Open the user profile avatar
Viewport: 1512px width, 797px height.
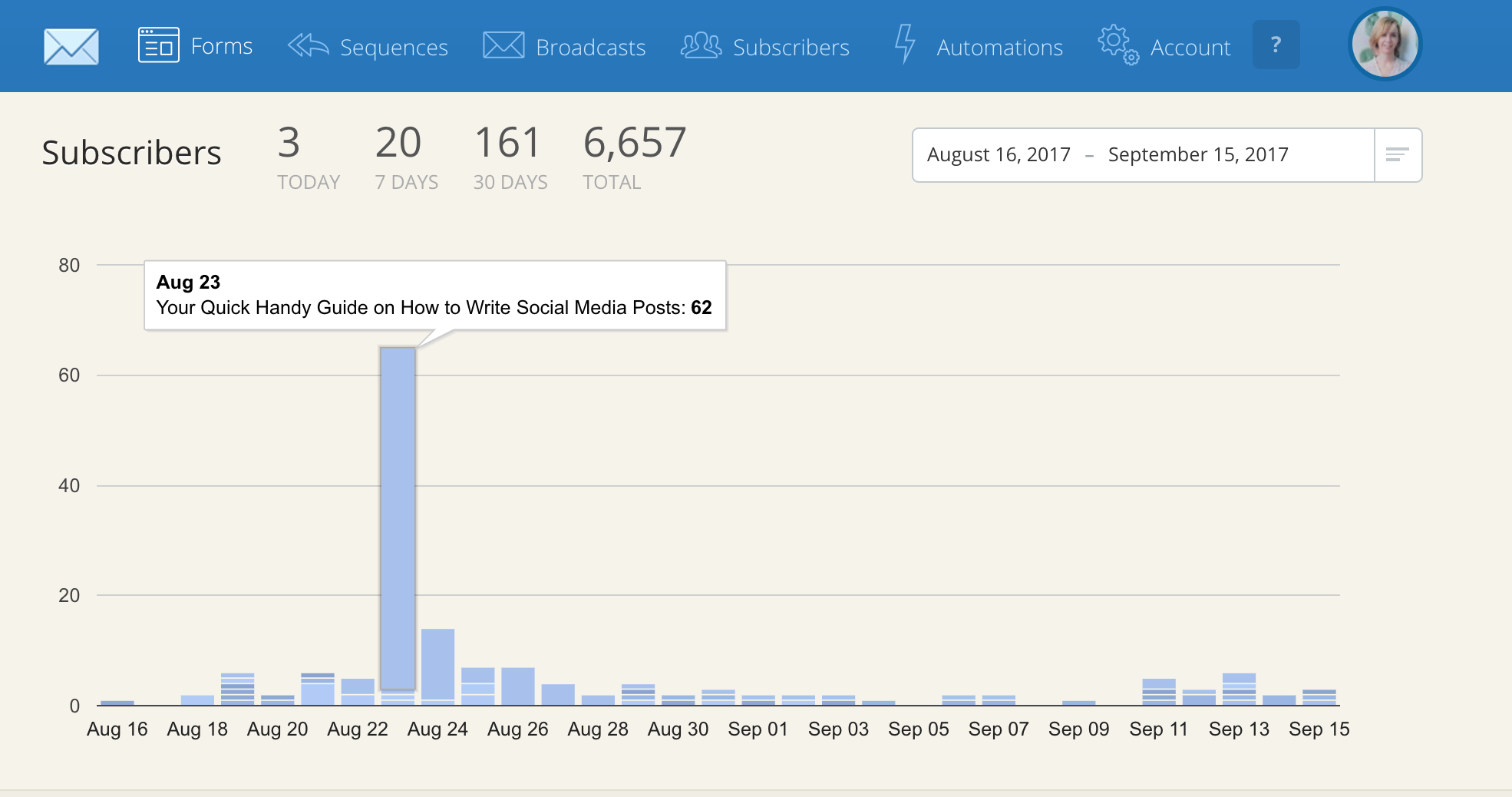pos(1385,45)
